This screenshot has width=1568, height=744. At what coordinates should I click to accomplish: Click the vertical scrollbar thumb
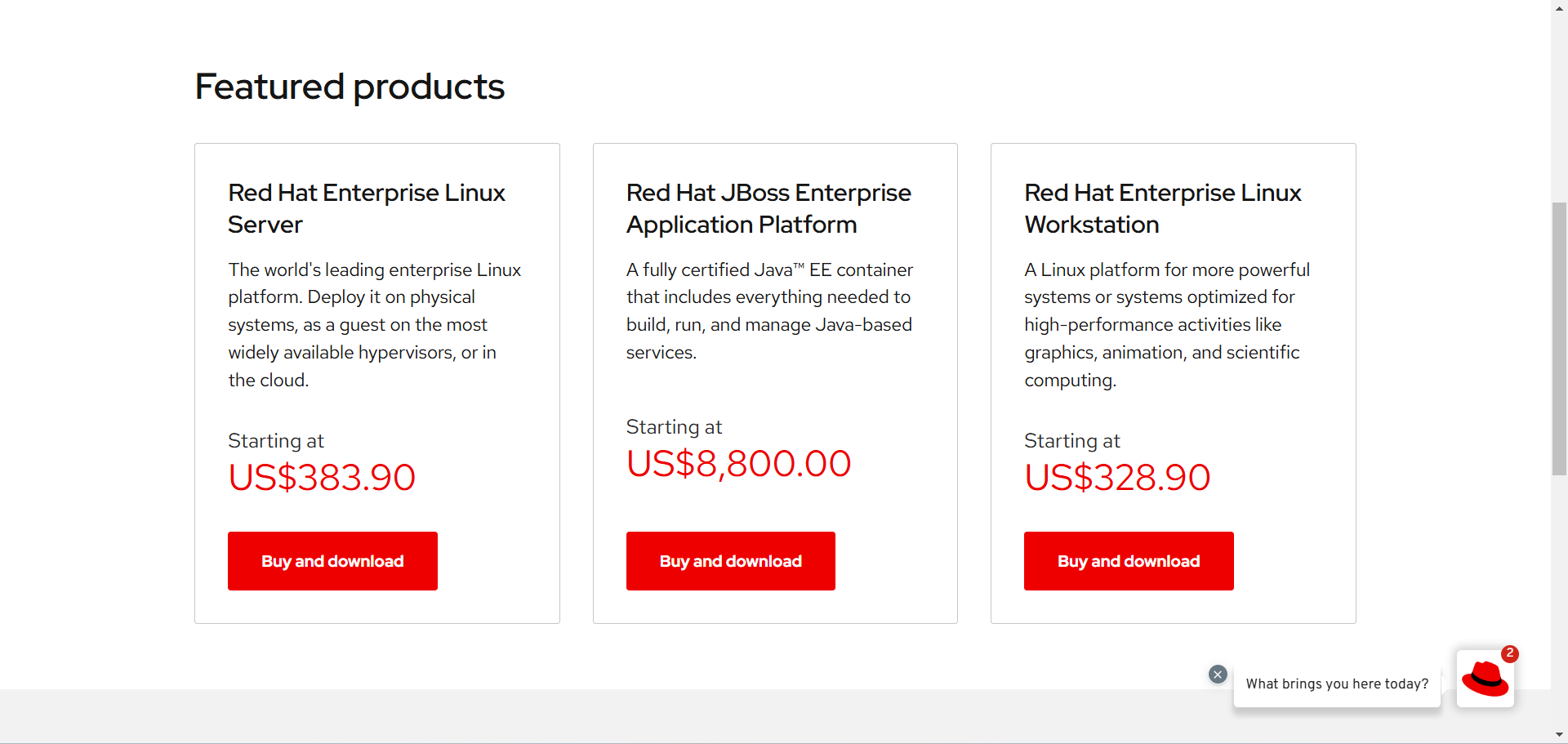[x=1559, y=338]
